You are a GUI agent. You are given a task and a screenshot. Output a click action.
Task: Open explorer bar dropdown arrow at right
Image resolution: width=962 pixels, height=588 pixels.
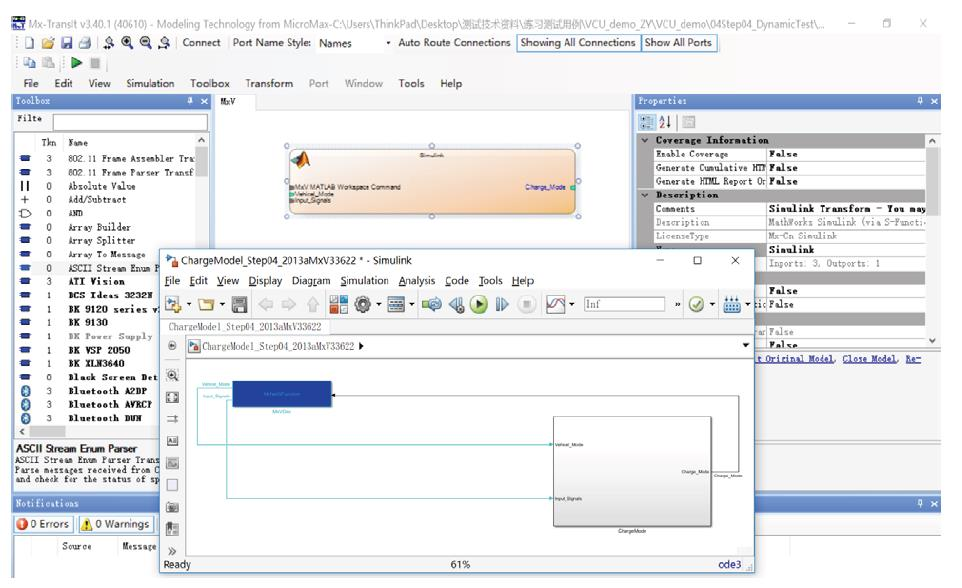tap(745, 346)
